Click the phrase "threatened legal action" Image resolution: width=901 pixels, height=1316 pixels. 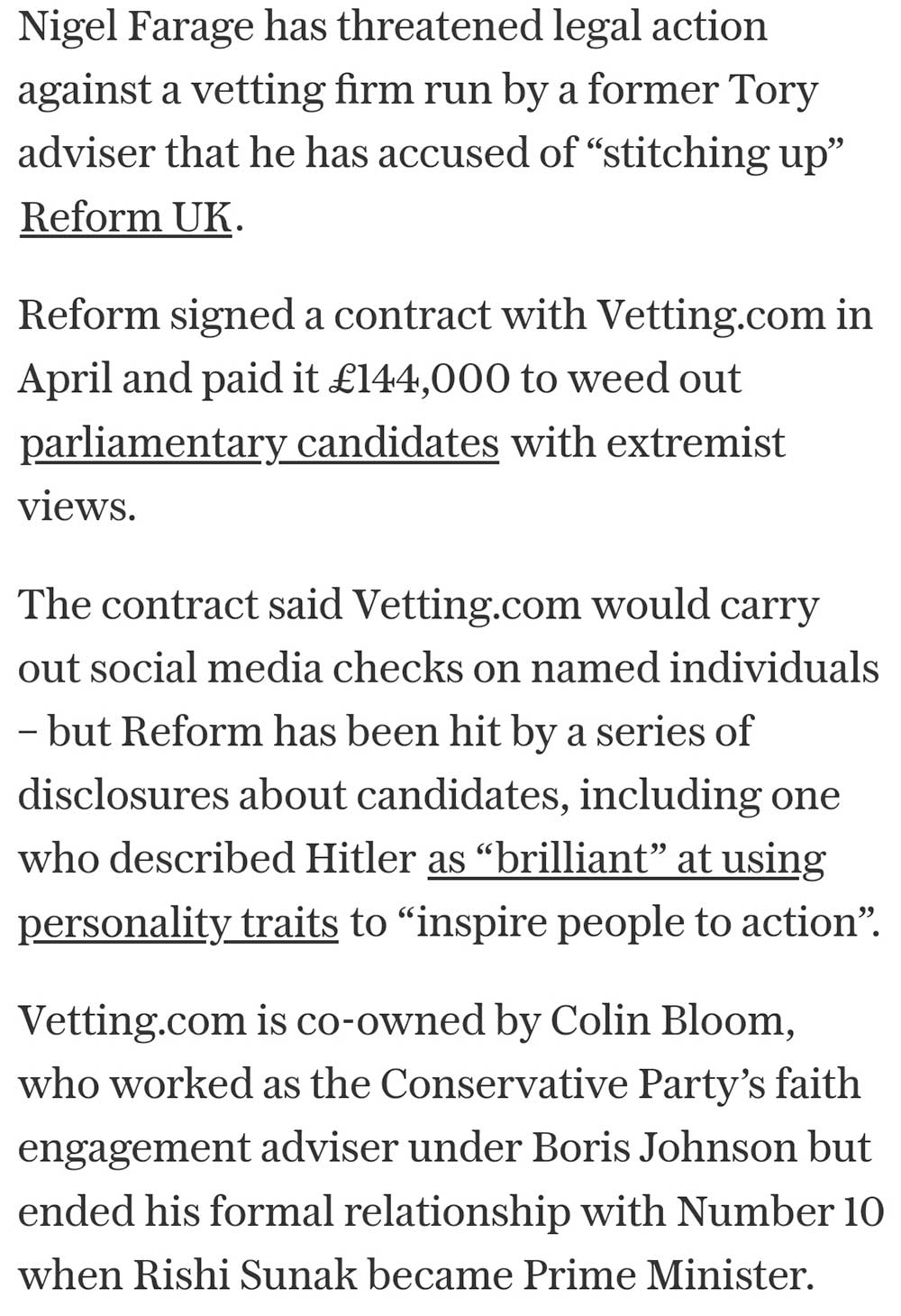pos(551,25)
